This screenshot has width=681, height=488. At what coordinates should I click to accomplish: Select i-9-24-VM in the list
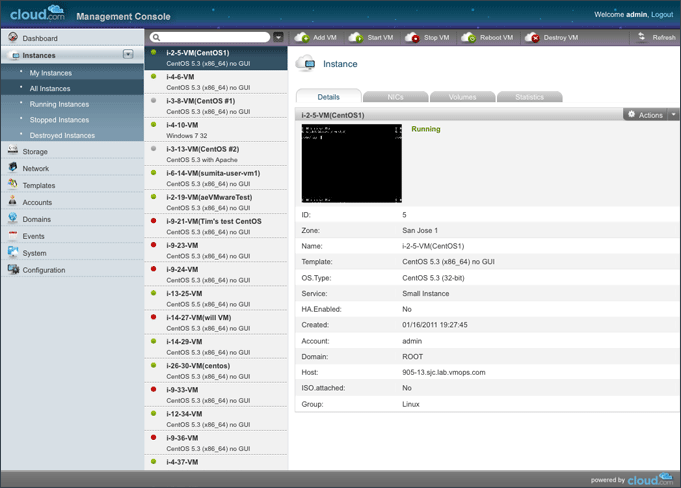(216, 274)
